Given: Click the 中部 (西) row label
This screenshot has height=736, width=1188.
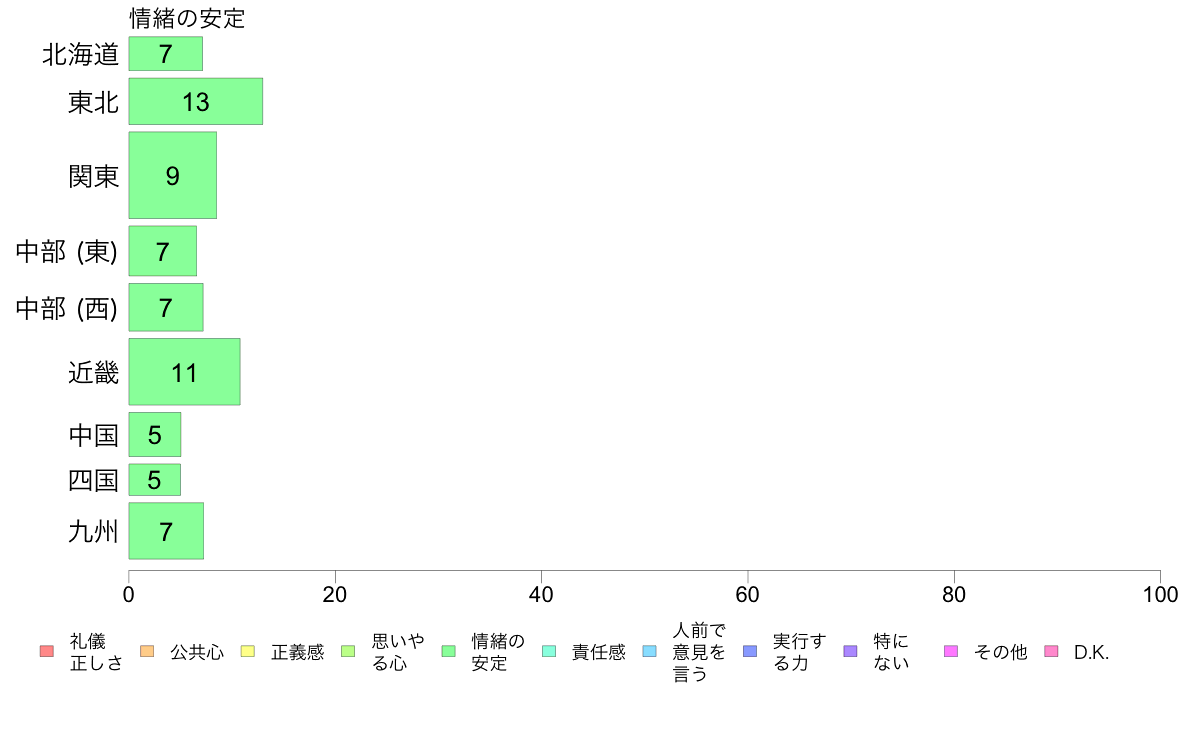Looking at the screenshot, I should click(67, 308).
